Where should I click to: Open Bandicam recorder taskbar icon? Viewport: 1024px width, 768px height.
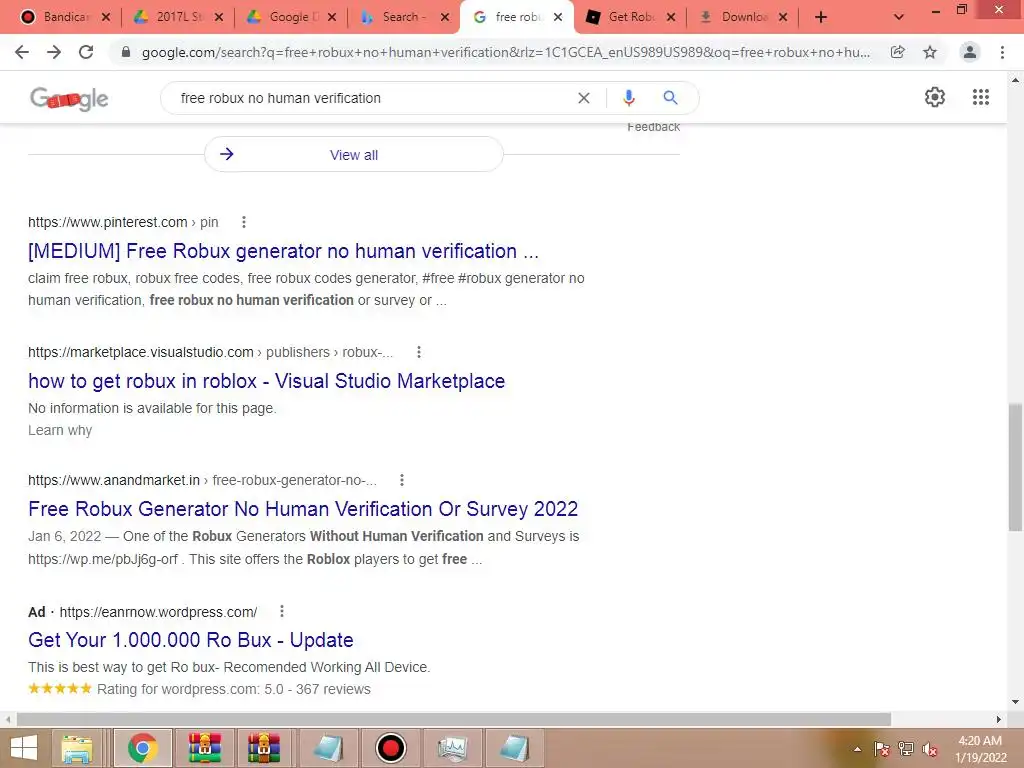click(x=391, y=748)
